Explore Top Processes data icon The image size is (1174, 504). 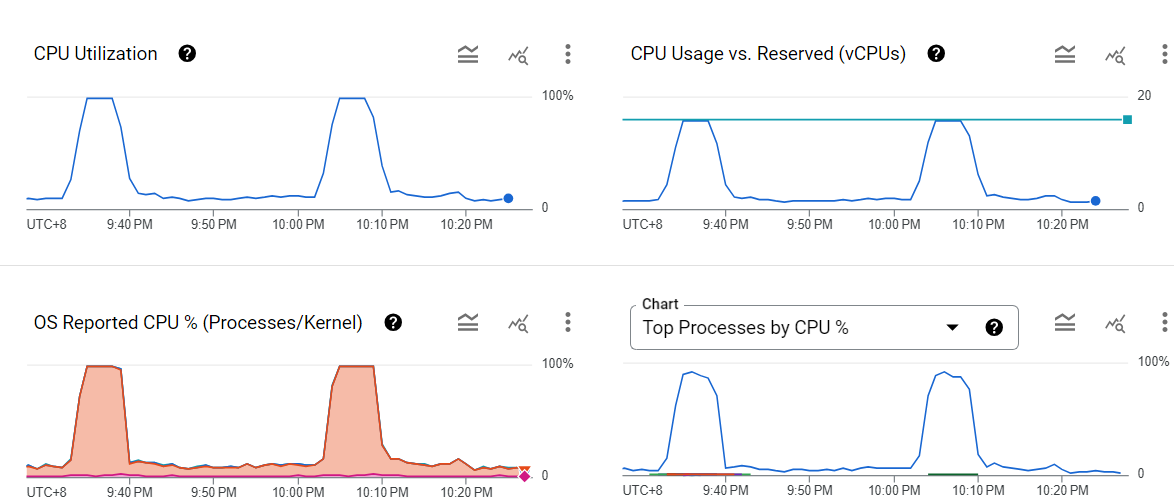click(x=1115, y=323)
